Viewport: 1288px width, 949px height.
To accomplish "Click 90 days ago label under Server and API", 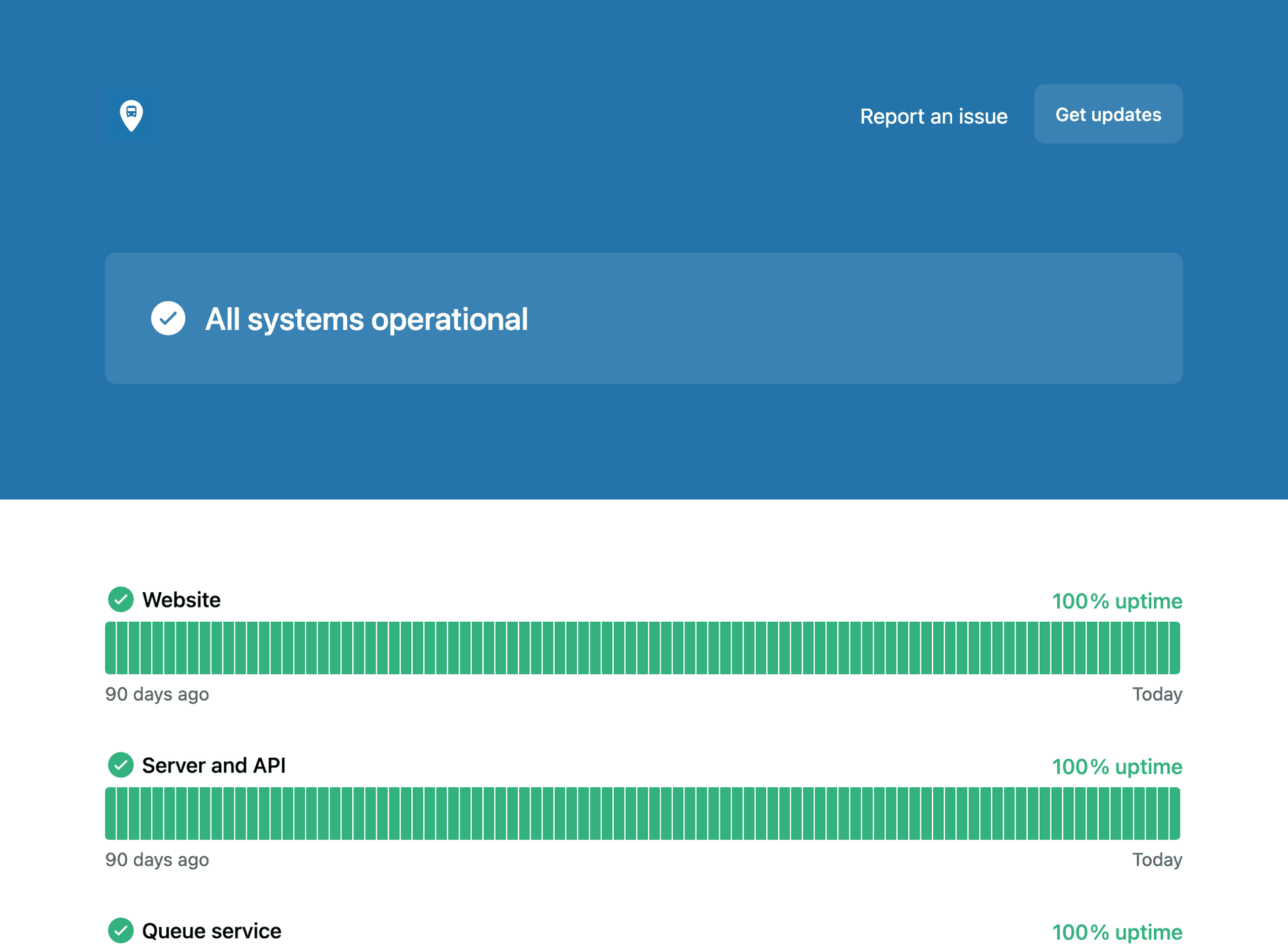I will tap(157, 860).
